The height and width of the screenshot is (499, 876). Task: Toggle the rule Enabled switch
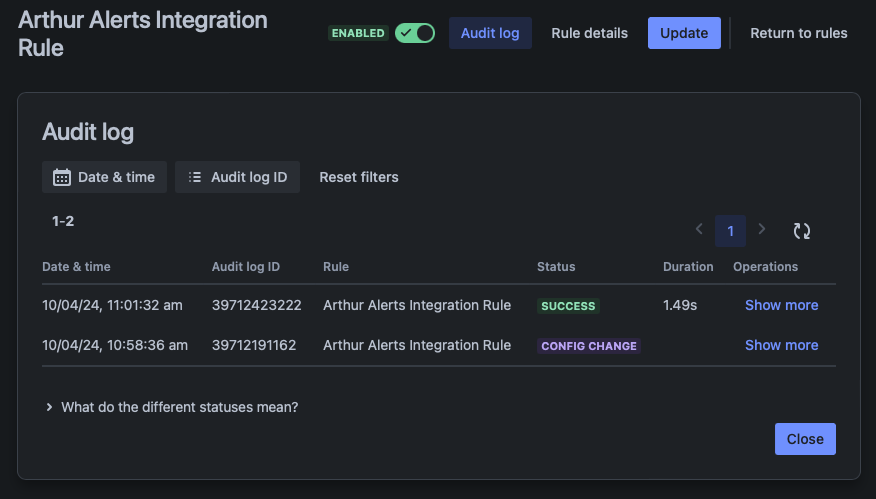tap(415, 33)
